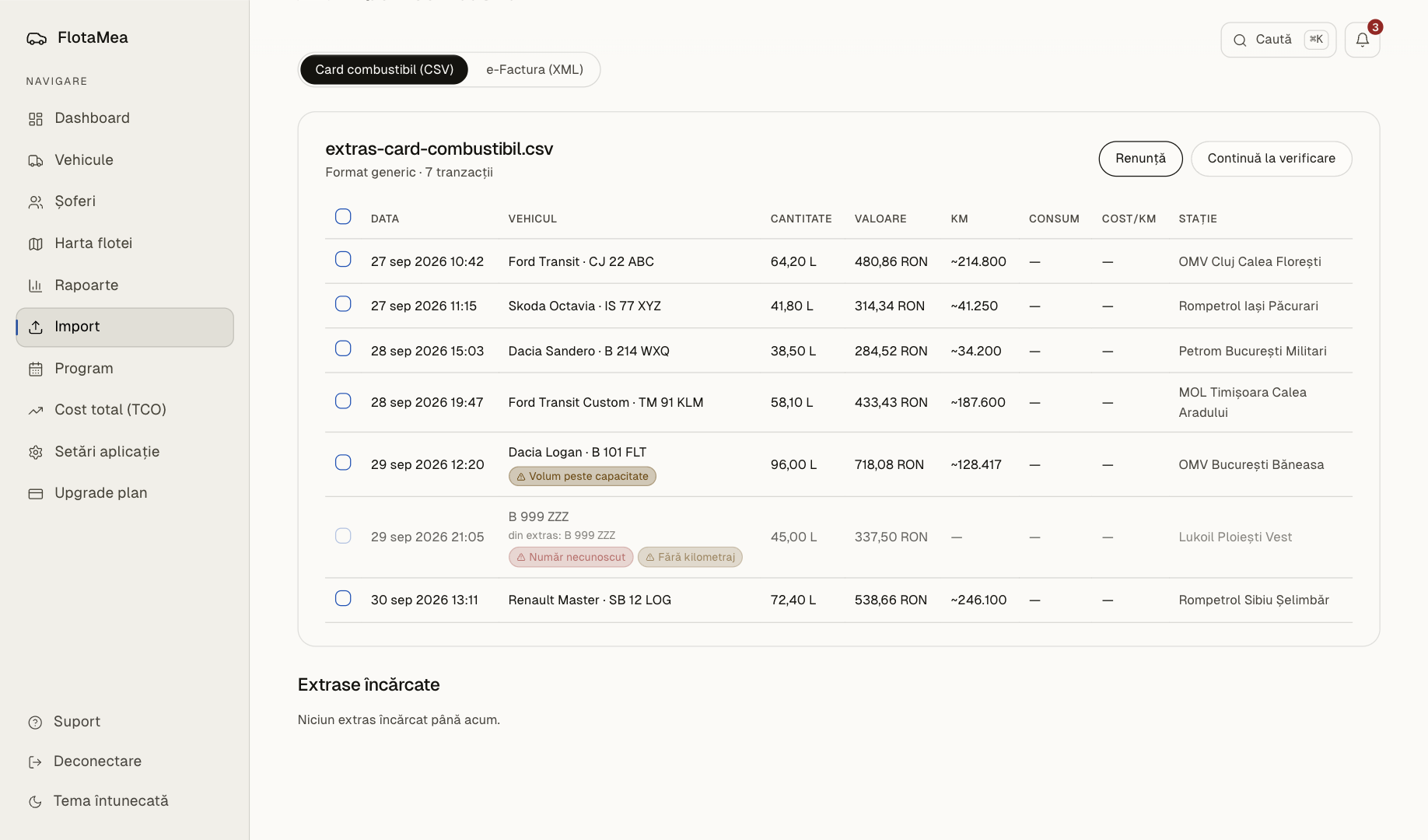This screenshot has width=1428, height=840.
Task: Click the Număr necunoscut warning badge
Action: 570,557
